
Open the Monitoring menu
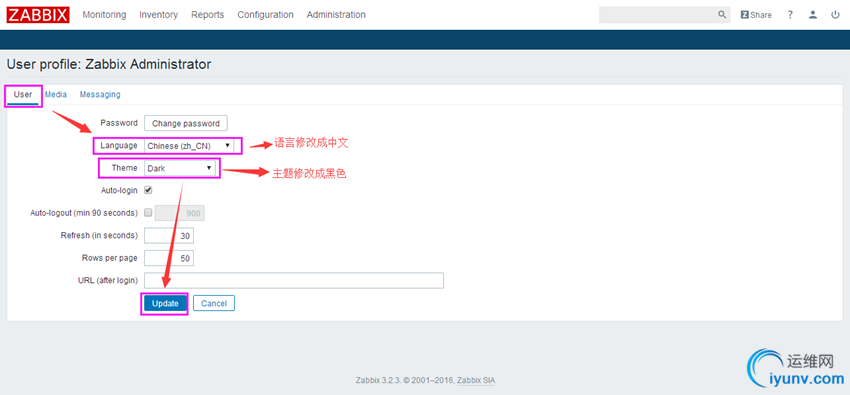(x=104, y=15)
